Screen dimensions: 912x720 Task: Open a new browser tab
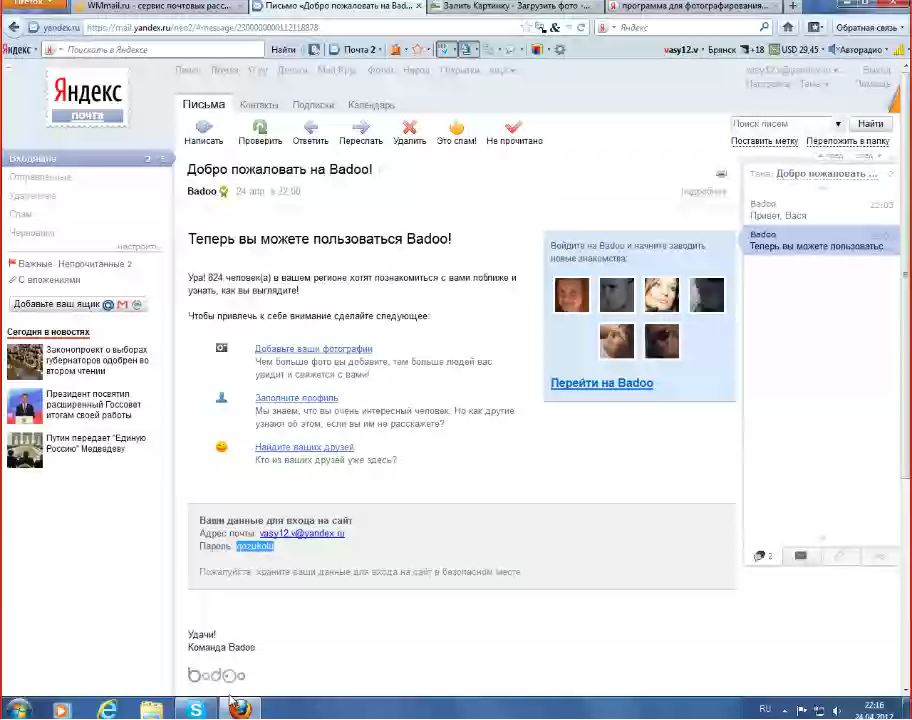coord(792,6)
